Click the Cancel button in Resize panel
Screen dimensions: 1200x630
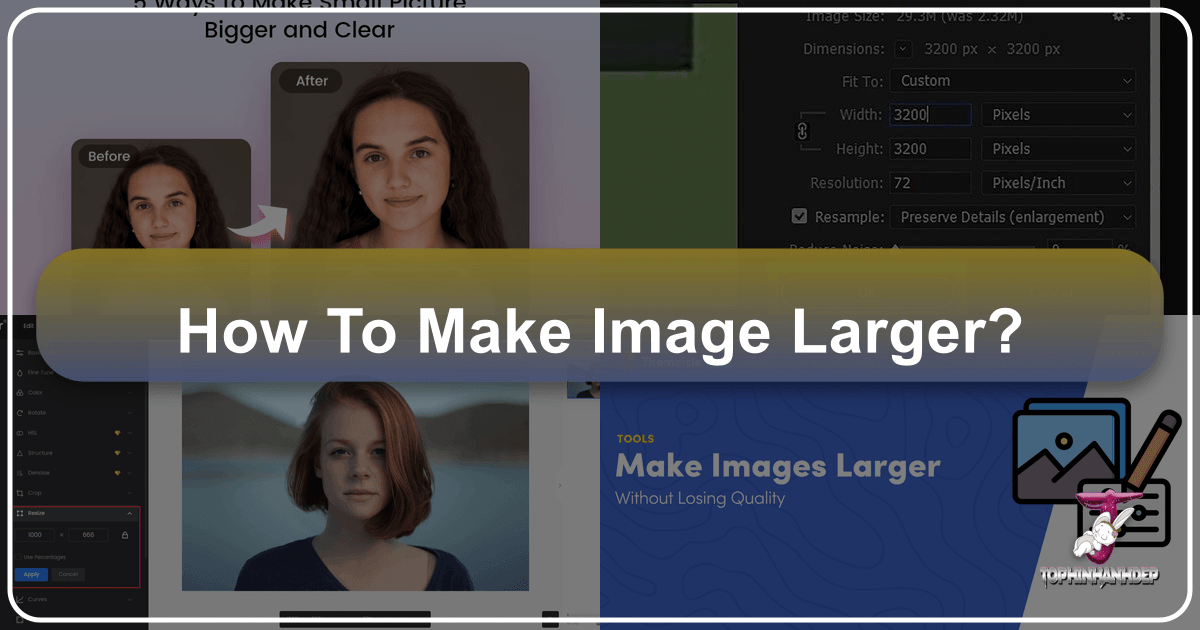click(x=68, y=574)
